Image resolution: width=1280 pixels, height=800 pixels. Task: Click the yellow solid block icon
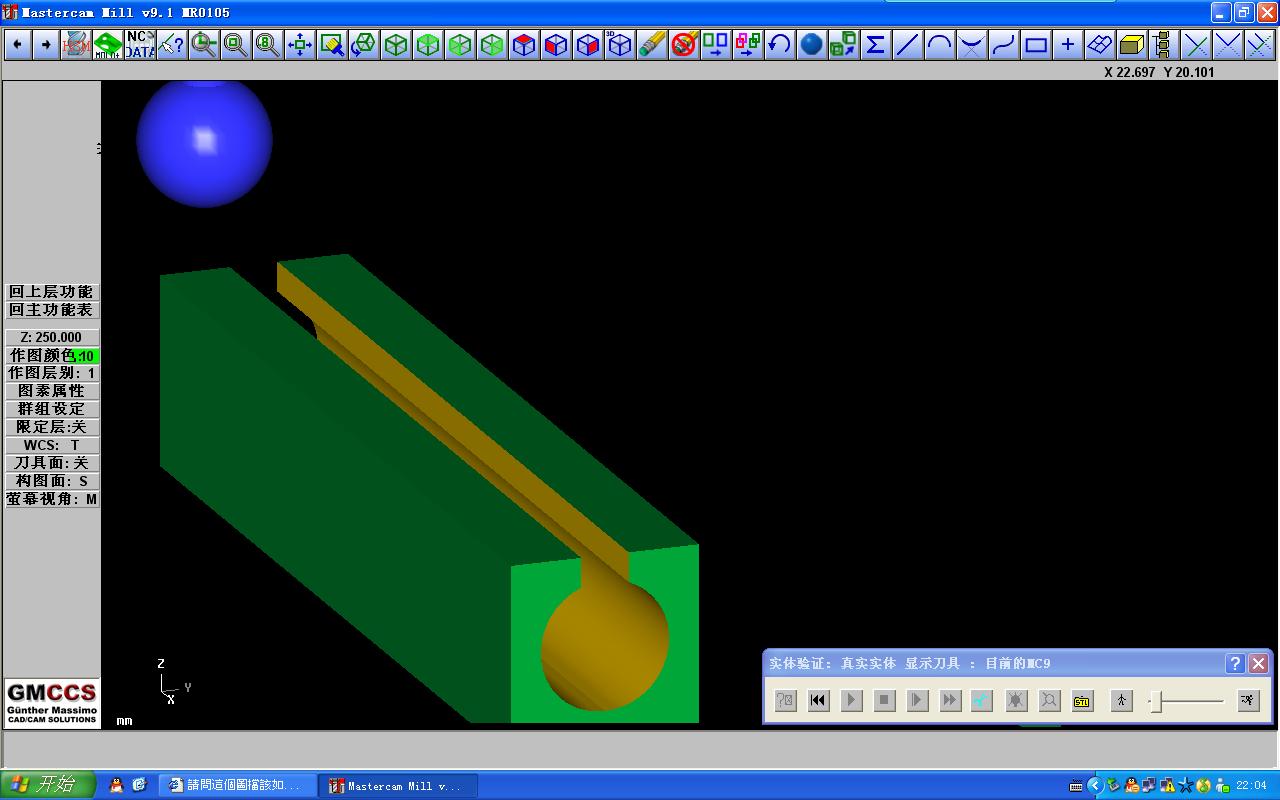pyautogui.click(x=1132, y=44)
